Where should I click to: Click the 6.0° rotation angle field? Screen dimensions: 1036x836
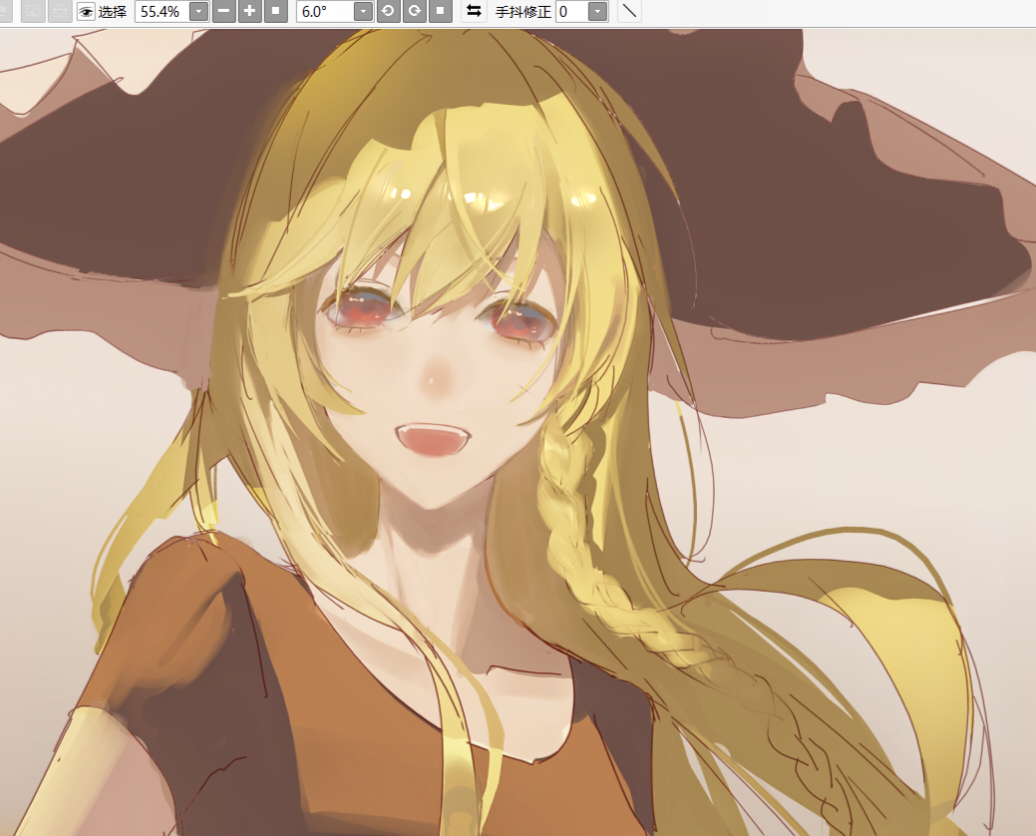point(325,12)
